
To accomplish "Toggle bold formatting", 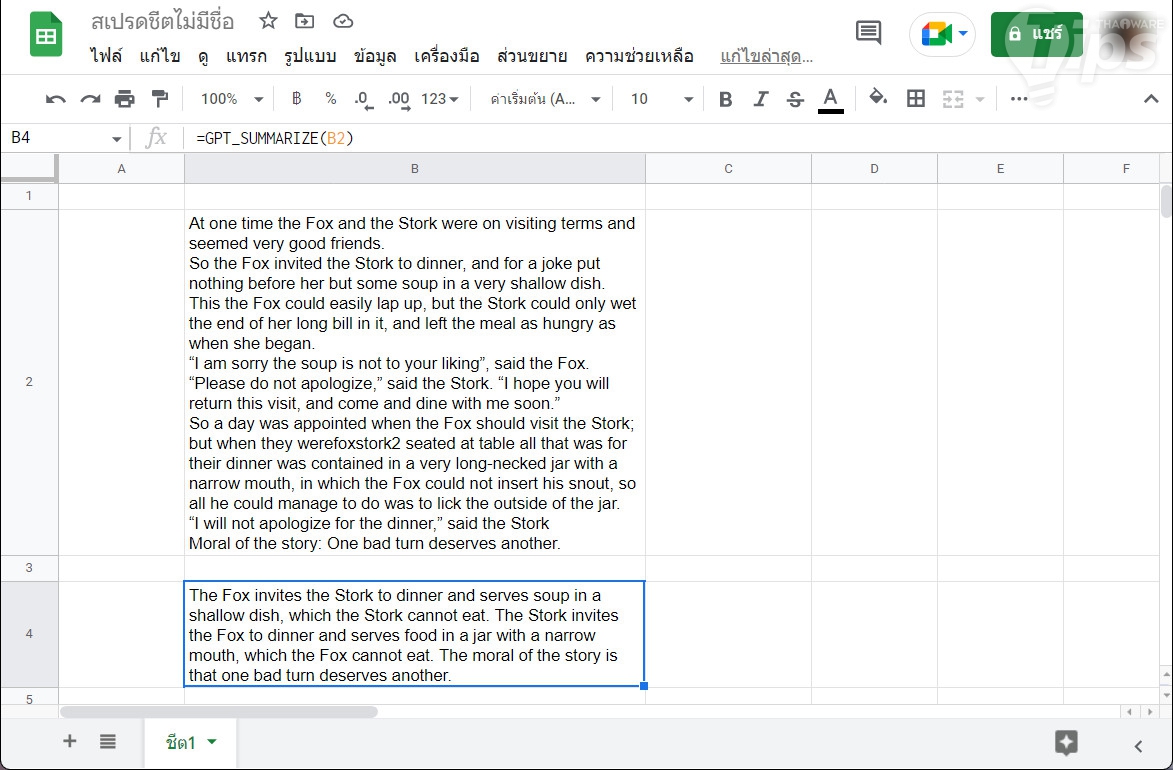I will click(726, 99).
